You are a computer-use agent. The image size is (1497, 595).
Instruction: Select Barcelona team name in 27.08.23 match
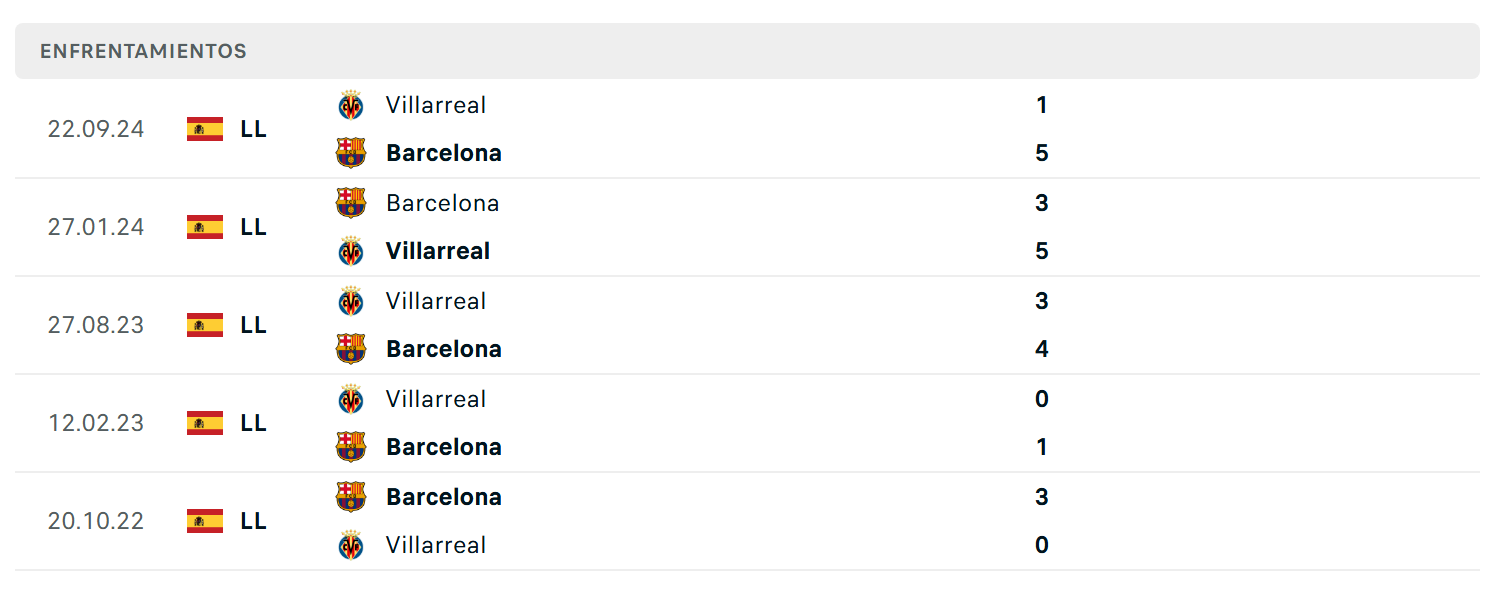[444, 349]
